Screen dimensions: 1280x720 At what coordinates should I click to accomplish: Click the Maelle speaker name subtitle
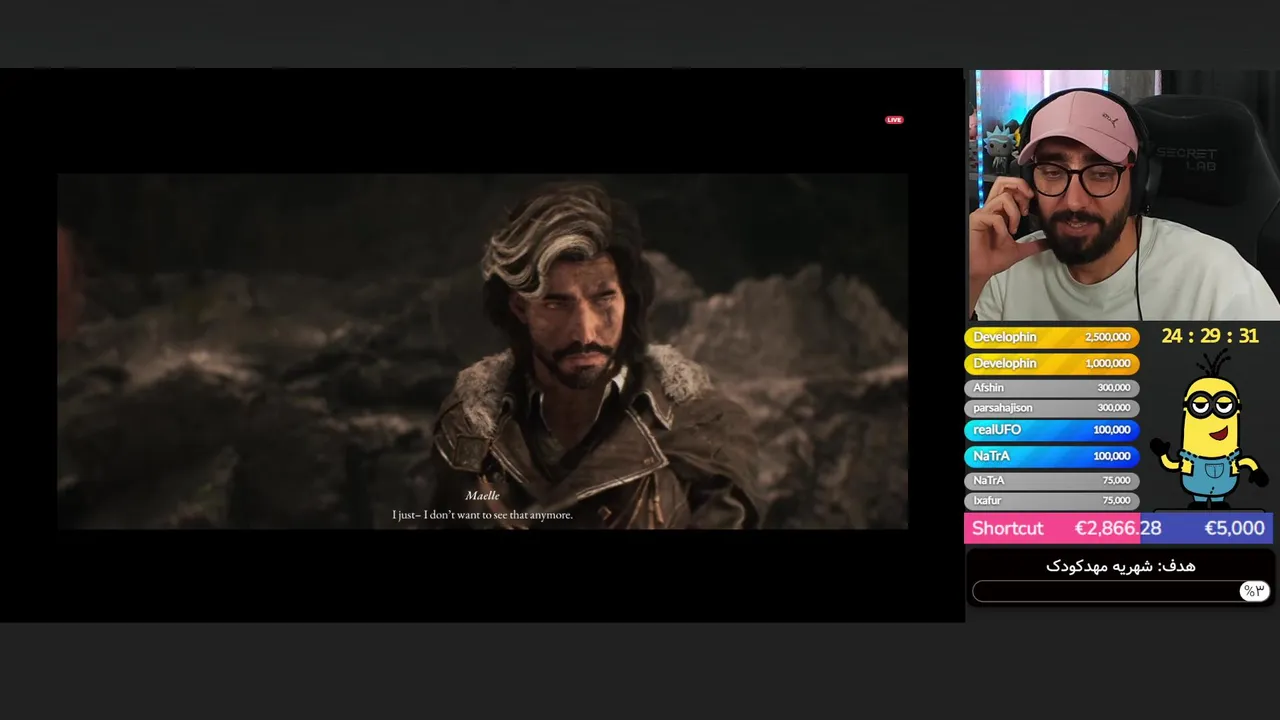(482, 495)
